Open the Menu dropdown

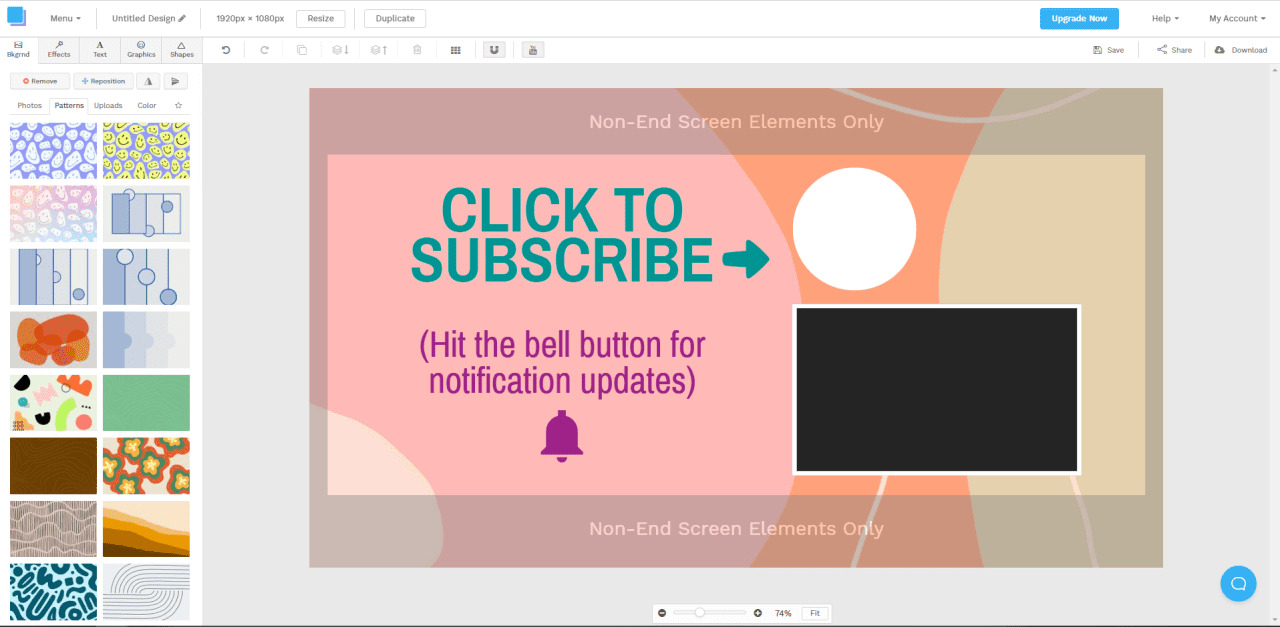[65, 17]
